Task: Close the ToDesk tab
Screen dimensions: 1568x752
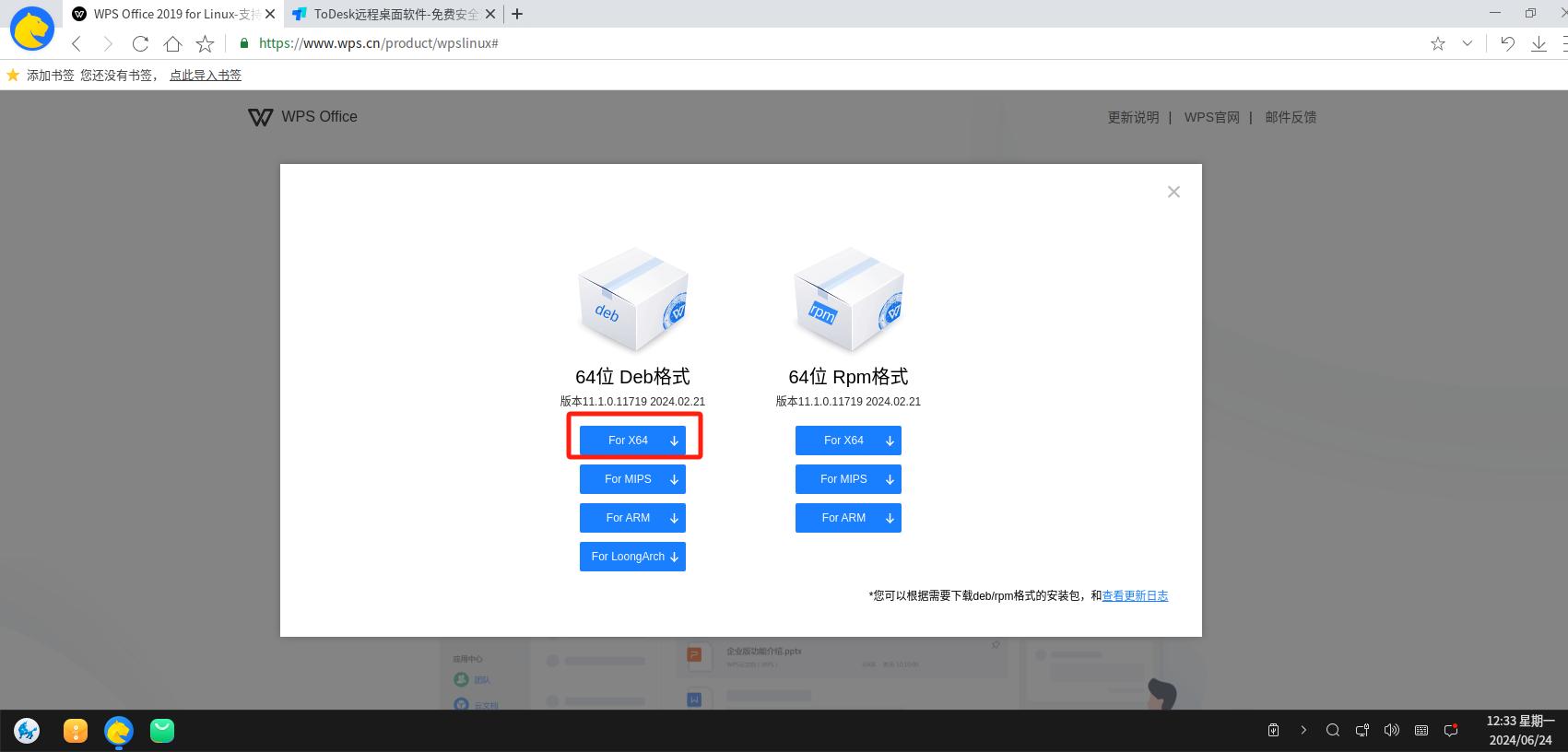Action: 490,14
